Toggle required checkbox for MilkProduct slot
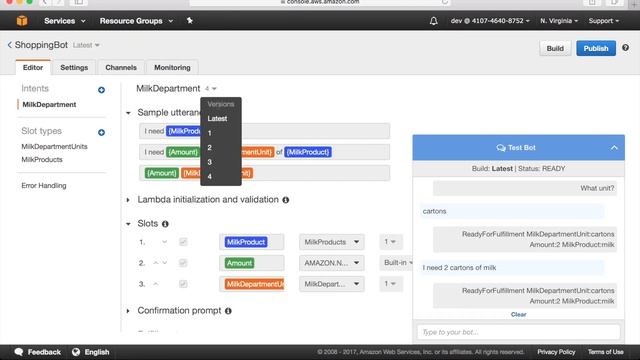 [x=183, y=242]
